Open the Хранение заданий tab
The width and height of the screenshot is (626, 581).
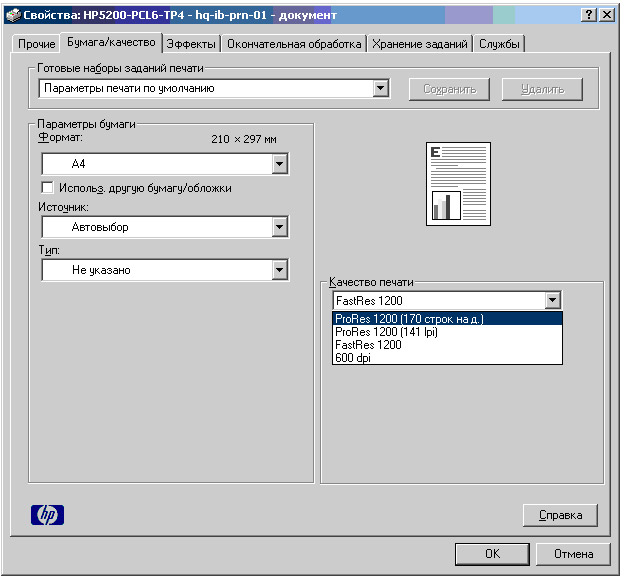pyautogui.click(x=420, y=44)
